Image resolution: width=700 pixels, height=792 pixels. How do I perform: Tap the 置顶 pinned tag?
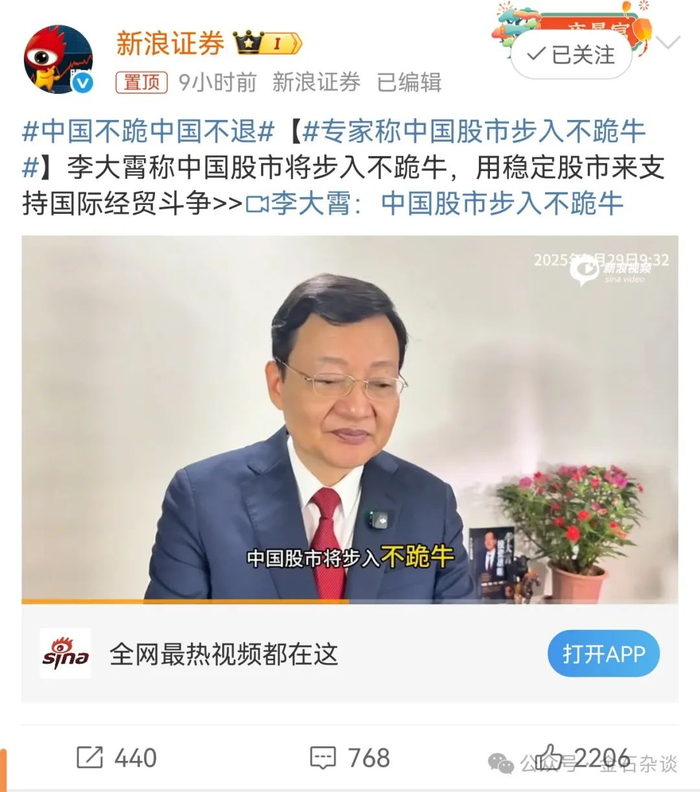point(141,82)
